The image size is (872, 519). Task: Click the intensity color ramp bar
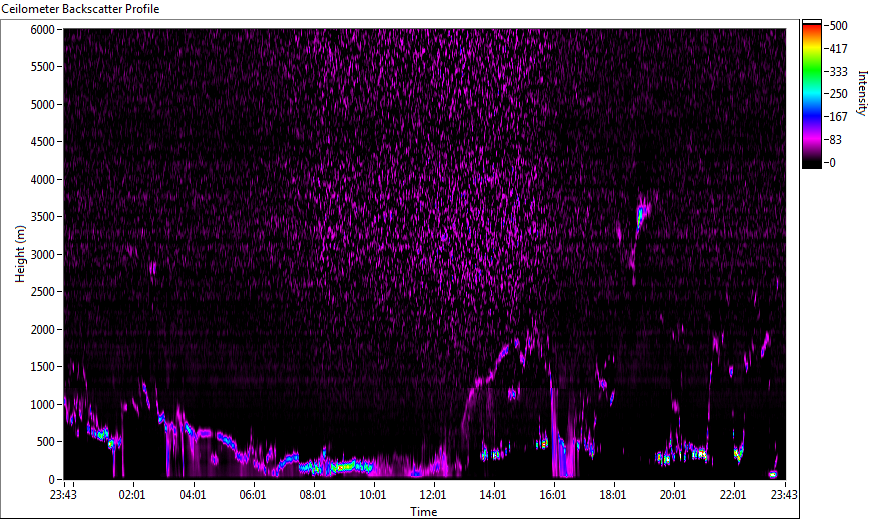click(811, 94)
